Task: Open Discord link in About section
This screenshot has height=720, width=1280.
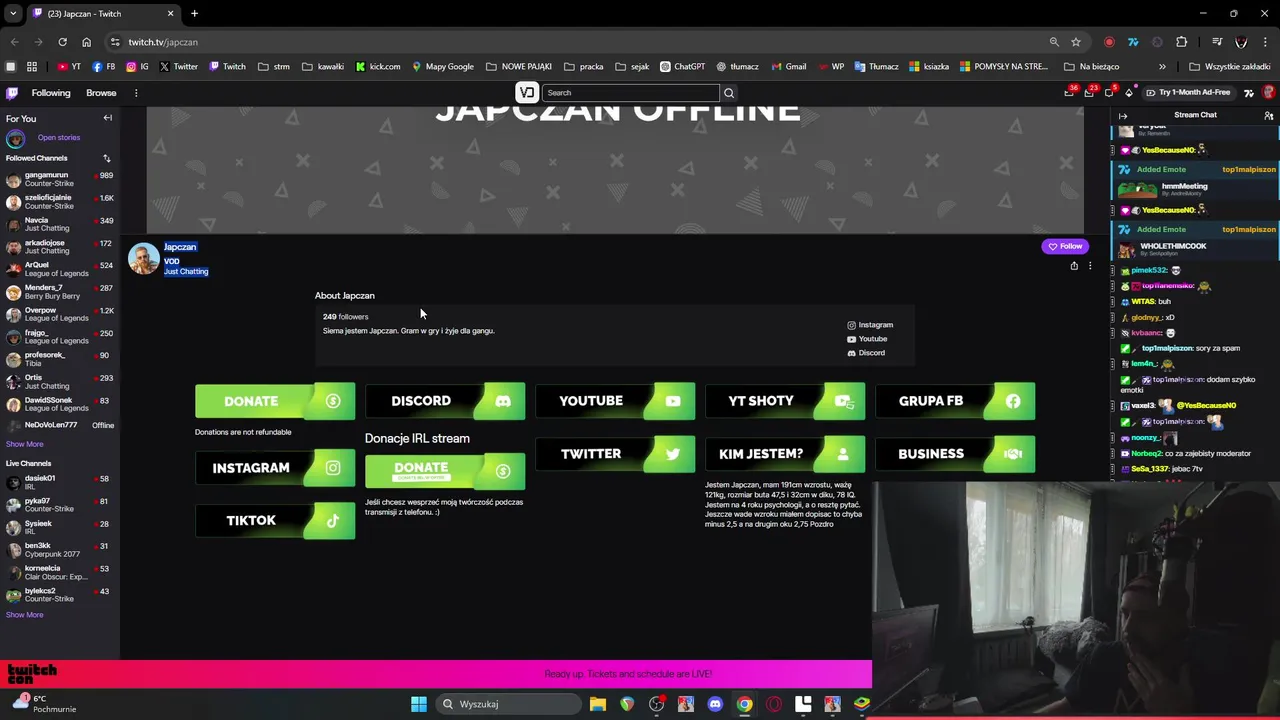Action: pos(866,353)
